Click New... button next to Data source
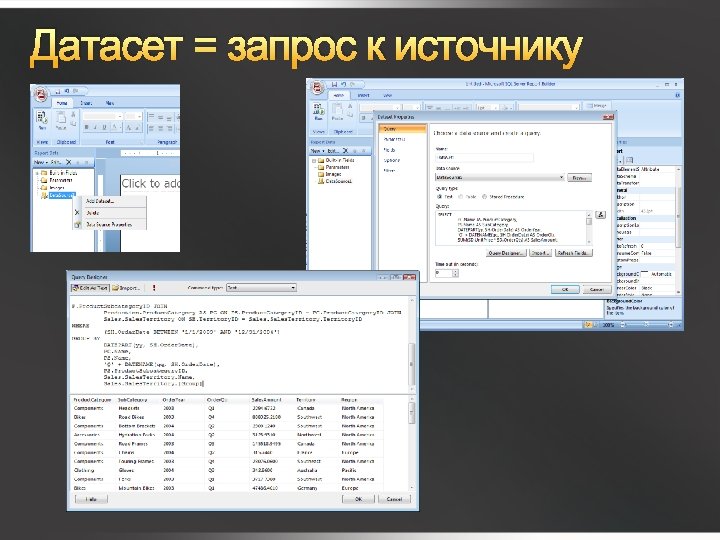 [x=579, y=177]
